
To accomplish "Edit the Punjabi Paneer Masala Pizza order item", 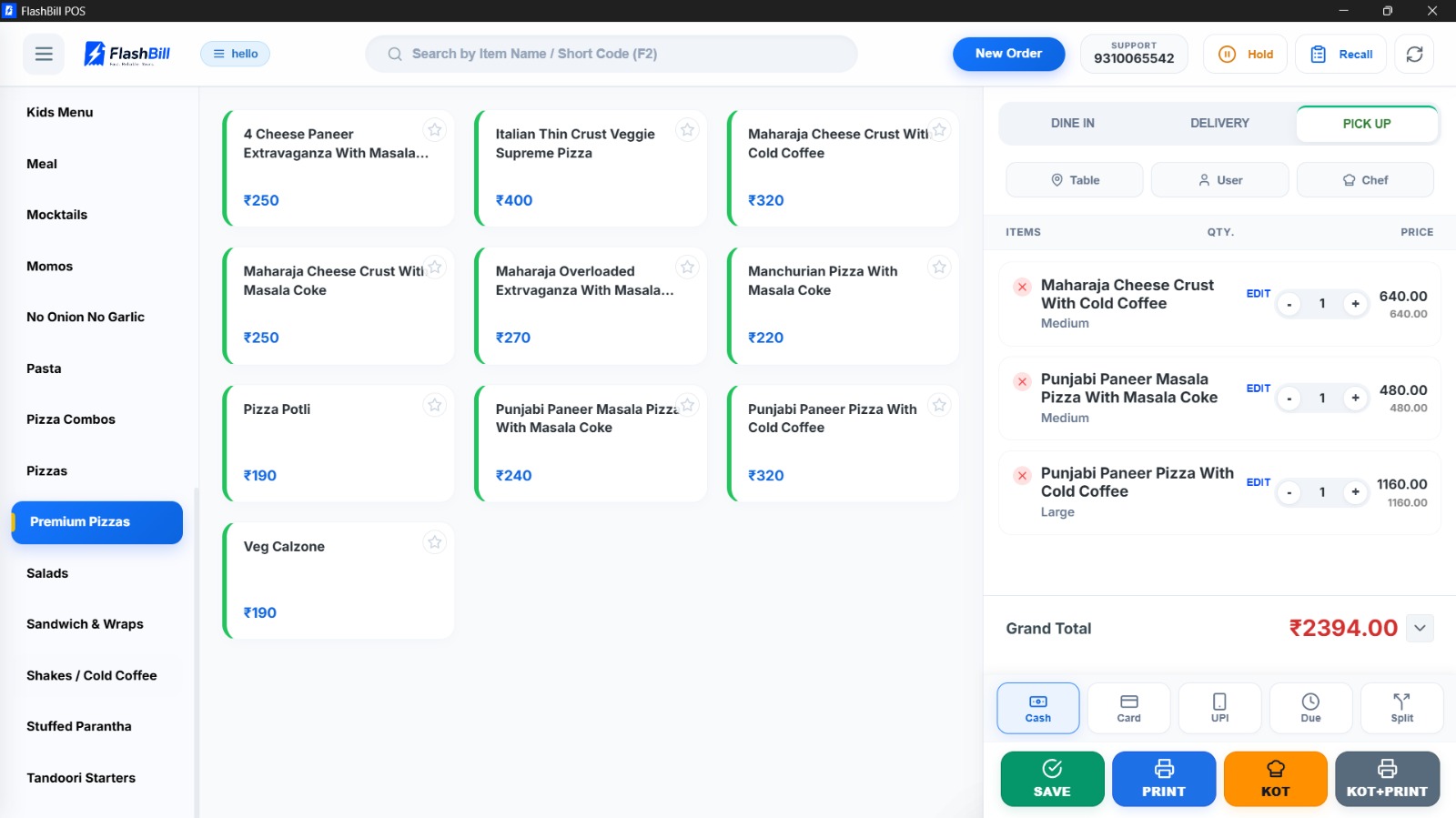I will [x=1259, y=389].
